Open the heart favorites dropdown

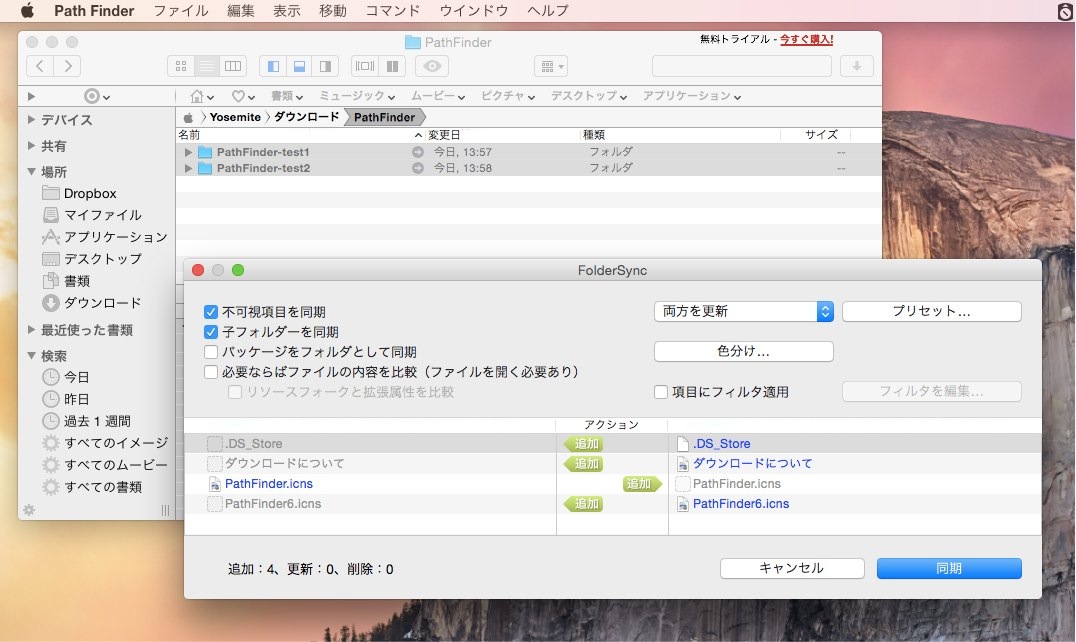[x=243, y=96]
